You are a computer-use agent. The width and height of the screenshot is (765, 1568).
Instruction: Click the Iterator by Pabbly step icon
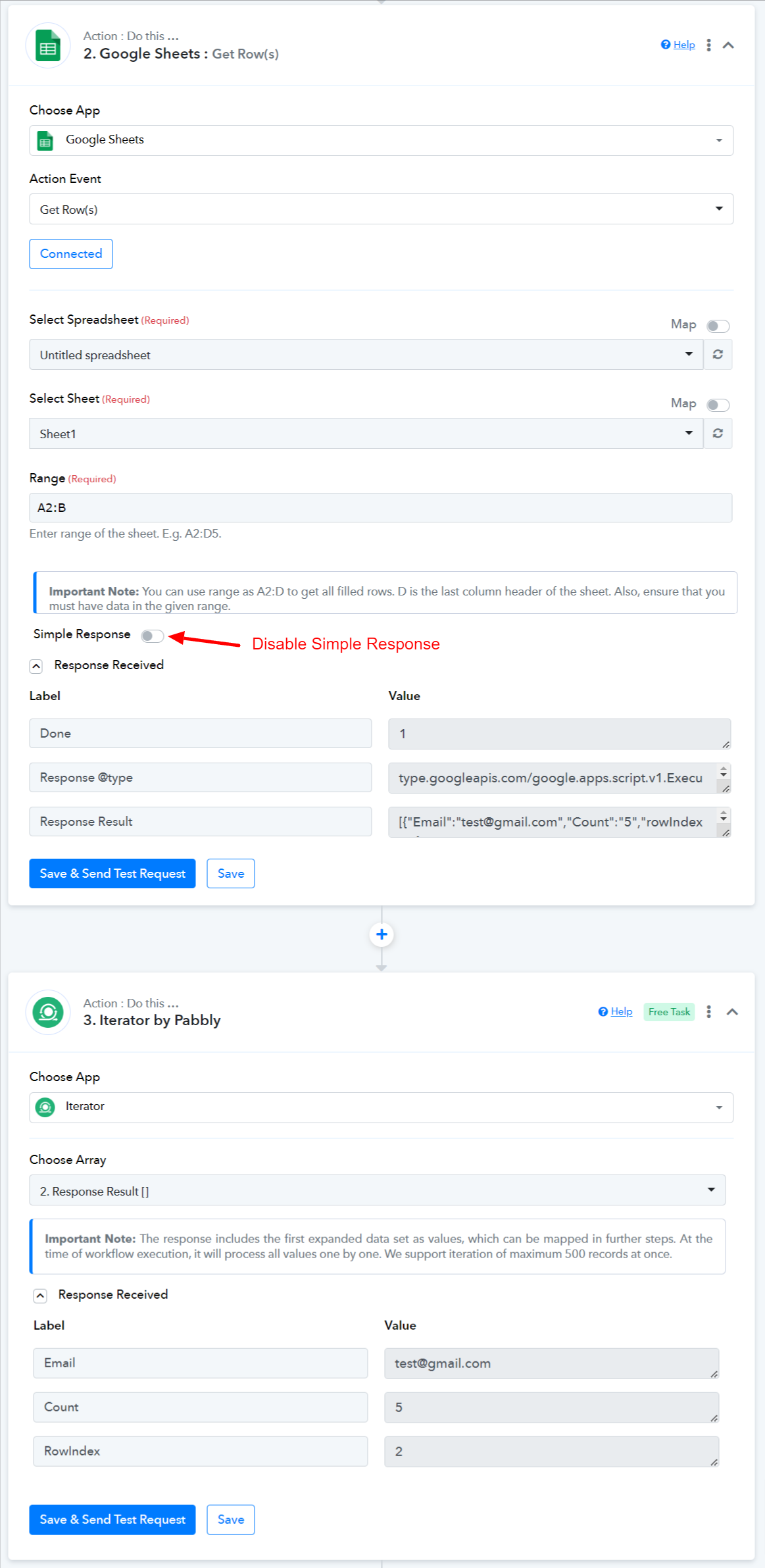(x=48, y=1013)
